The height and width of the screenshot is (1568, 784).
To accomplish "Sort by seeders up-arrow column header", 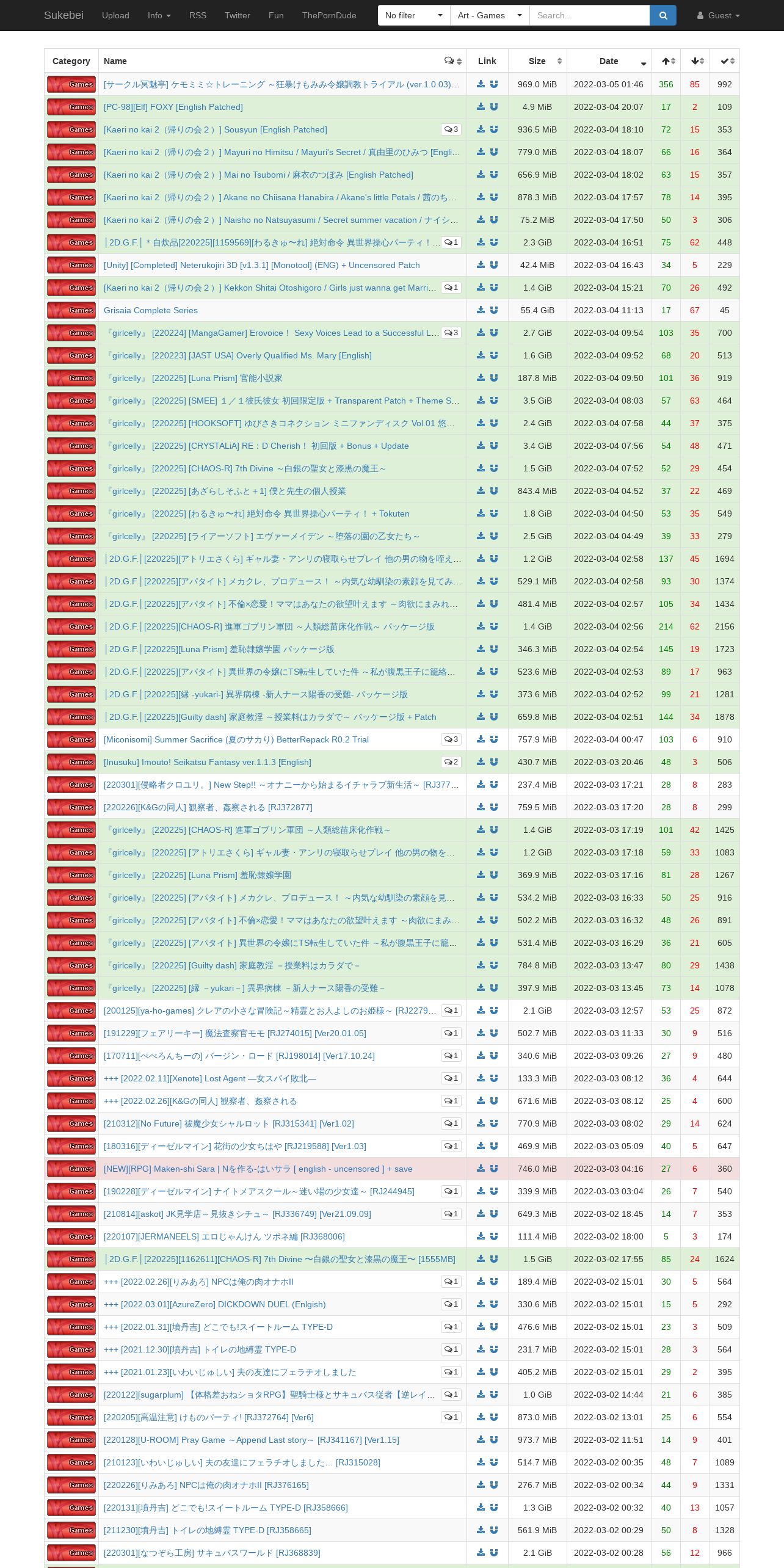I will click(x=666, y=61).
